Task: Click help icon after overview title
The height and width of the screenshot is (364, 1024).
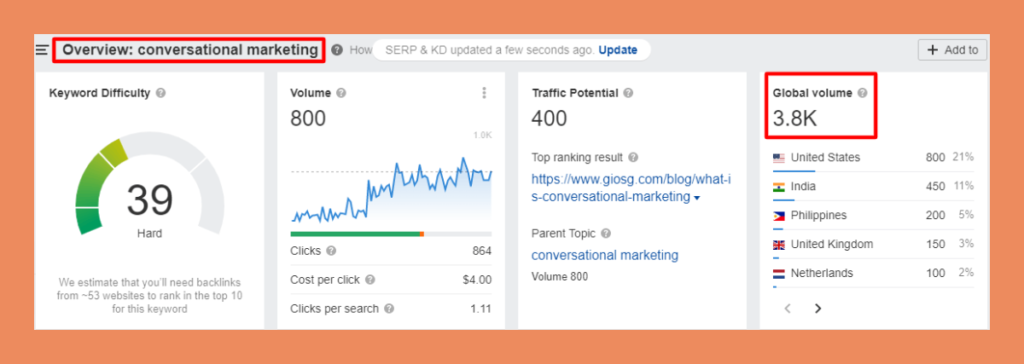Action: (337, 50)
